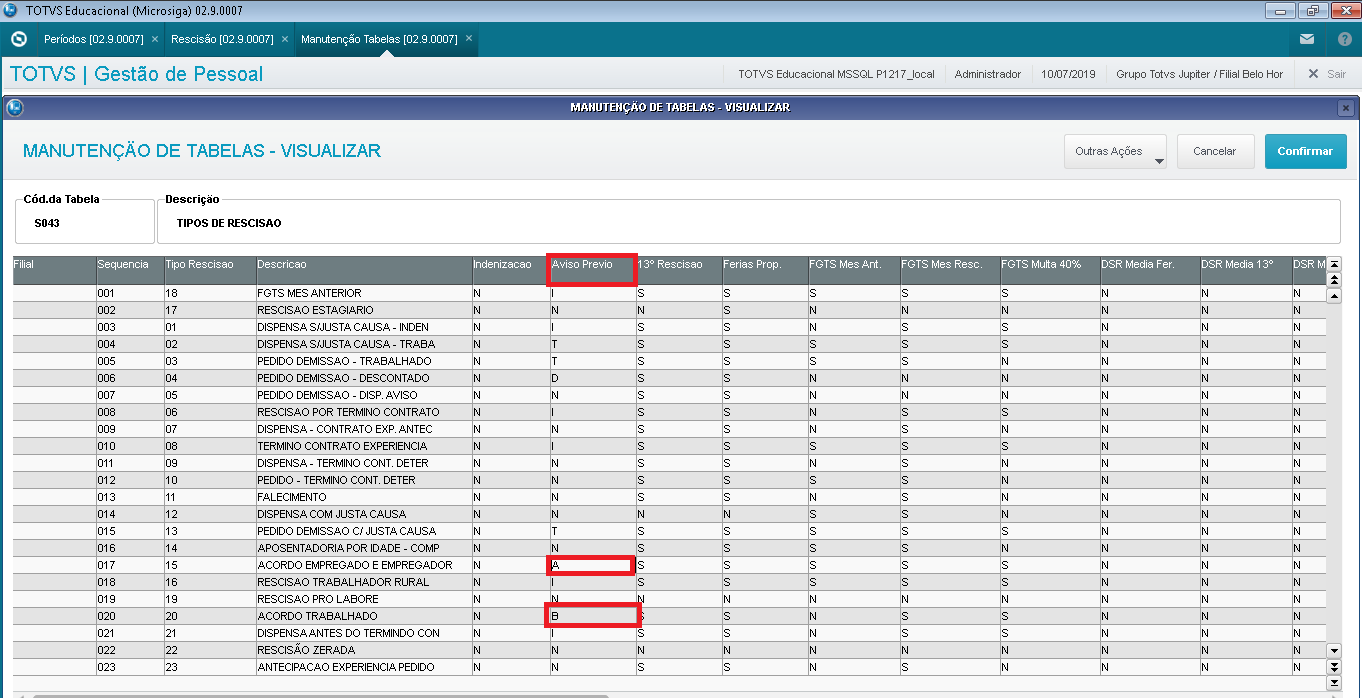Select the PEDIDO DEMISSAO C/ JUSTA CAUSA row

point(669,531)
